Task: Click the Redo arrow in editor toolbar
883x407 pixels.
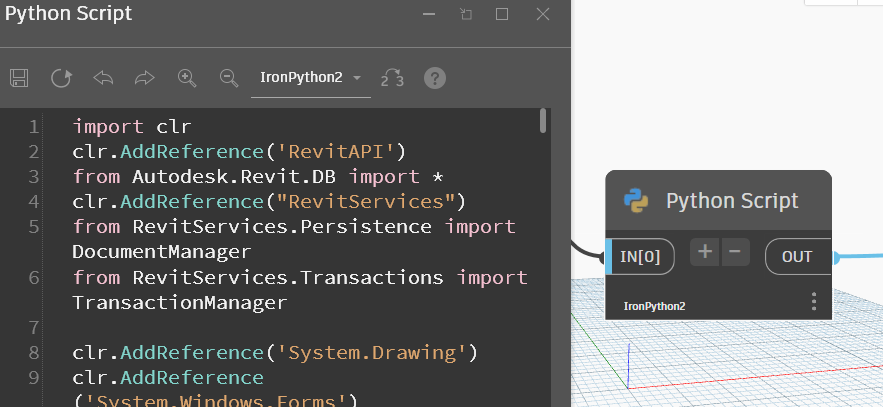Action: tap(145, 78)
